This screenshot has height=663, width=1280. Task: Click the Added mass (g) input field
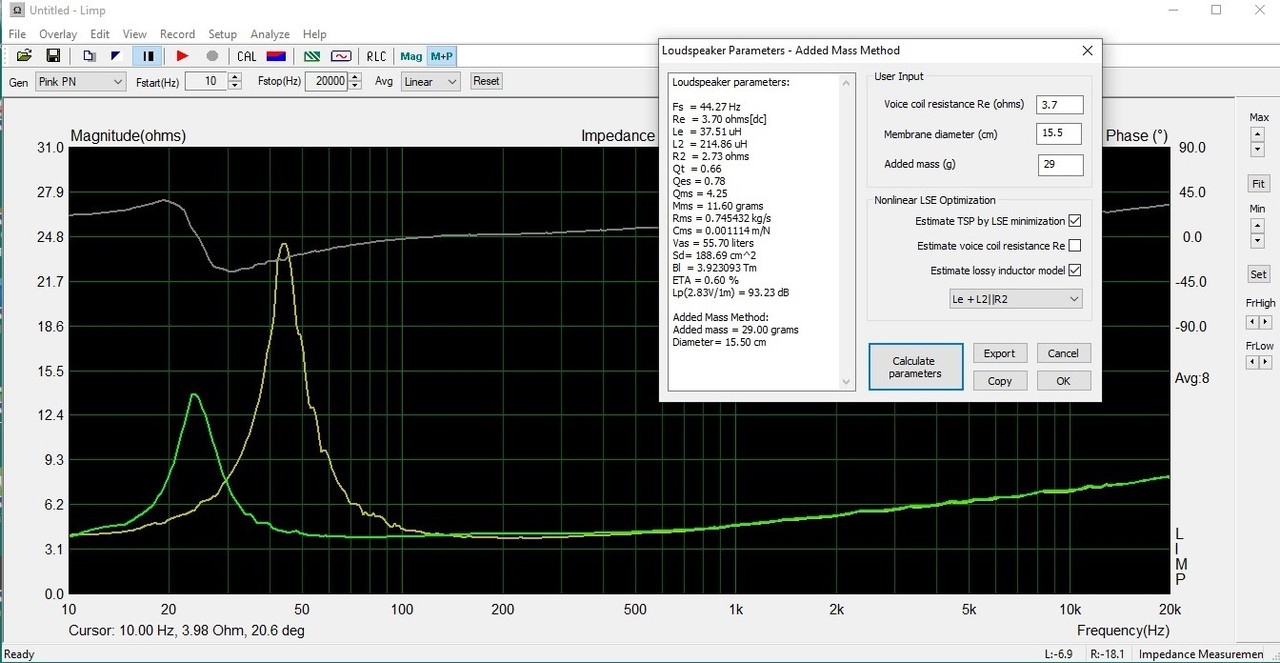(1060, 164)
